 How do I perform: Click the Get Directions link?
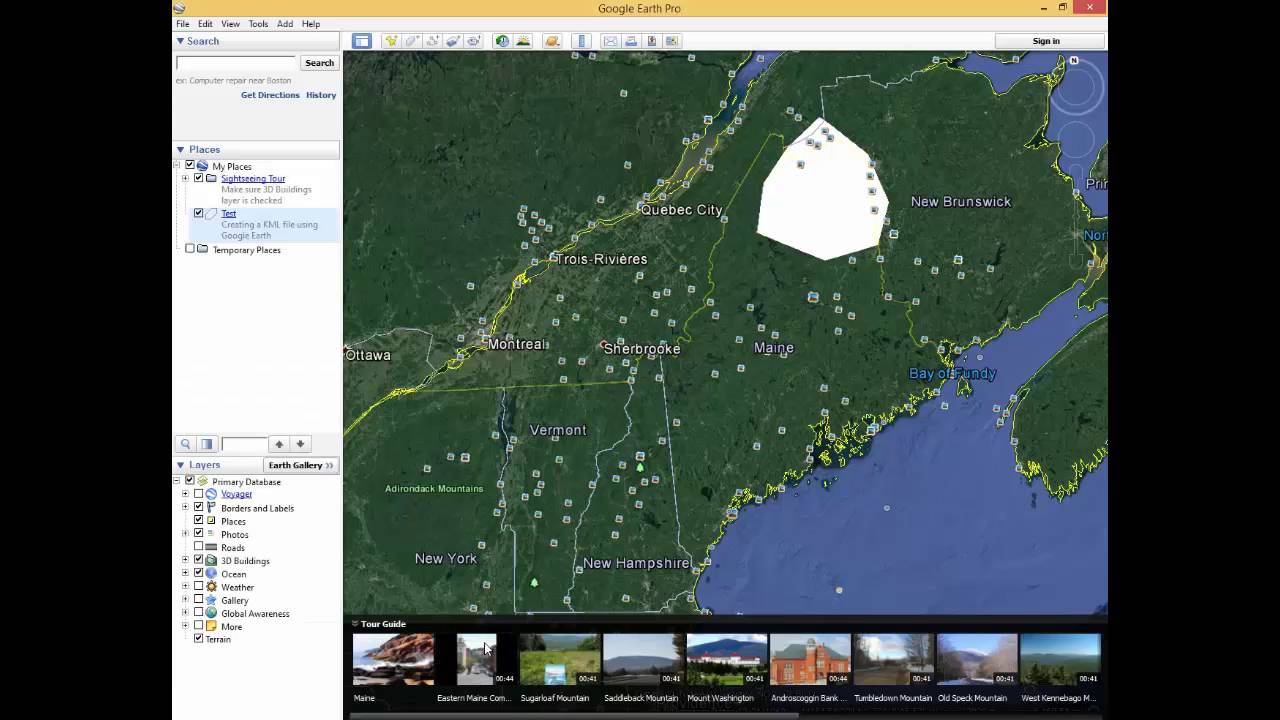270,95
